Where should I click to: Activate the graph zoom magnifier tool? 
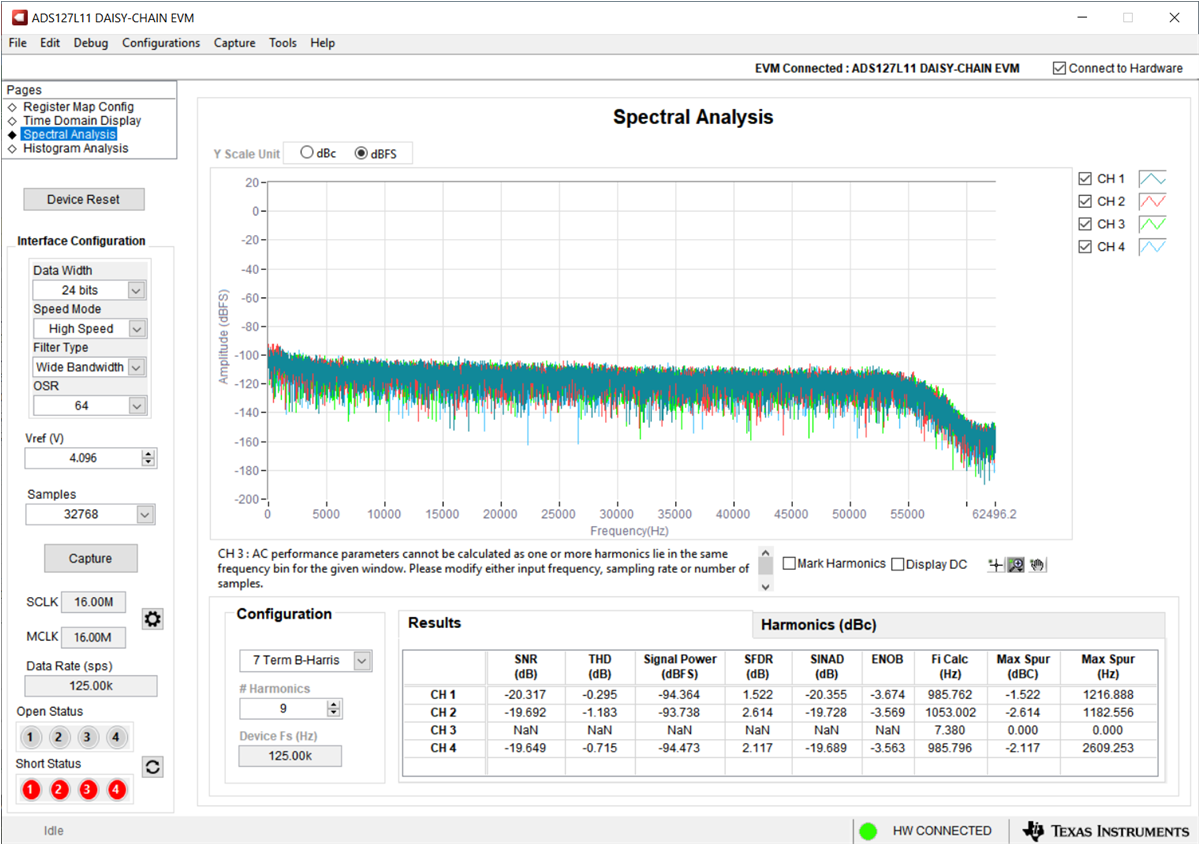[x=1016, y=565]
